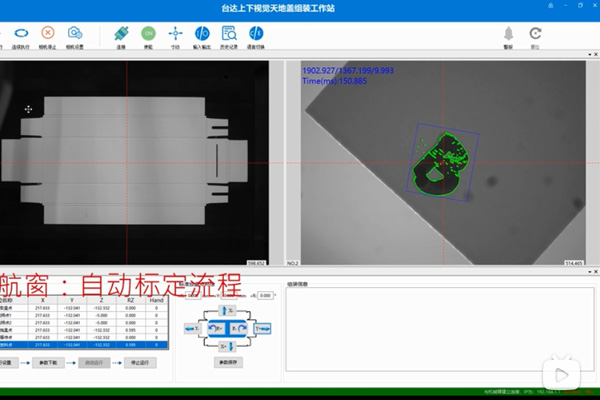Jog X- with the up arrow button
Image resolution: width=600 pixels, height=400 pixels.
click(x=227, y=310)
